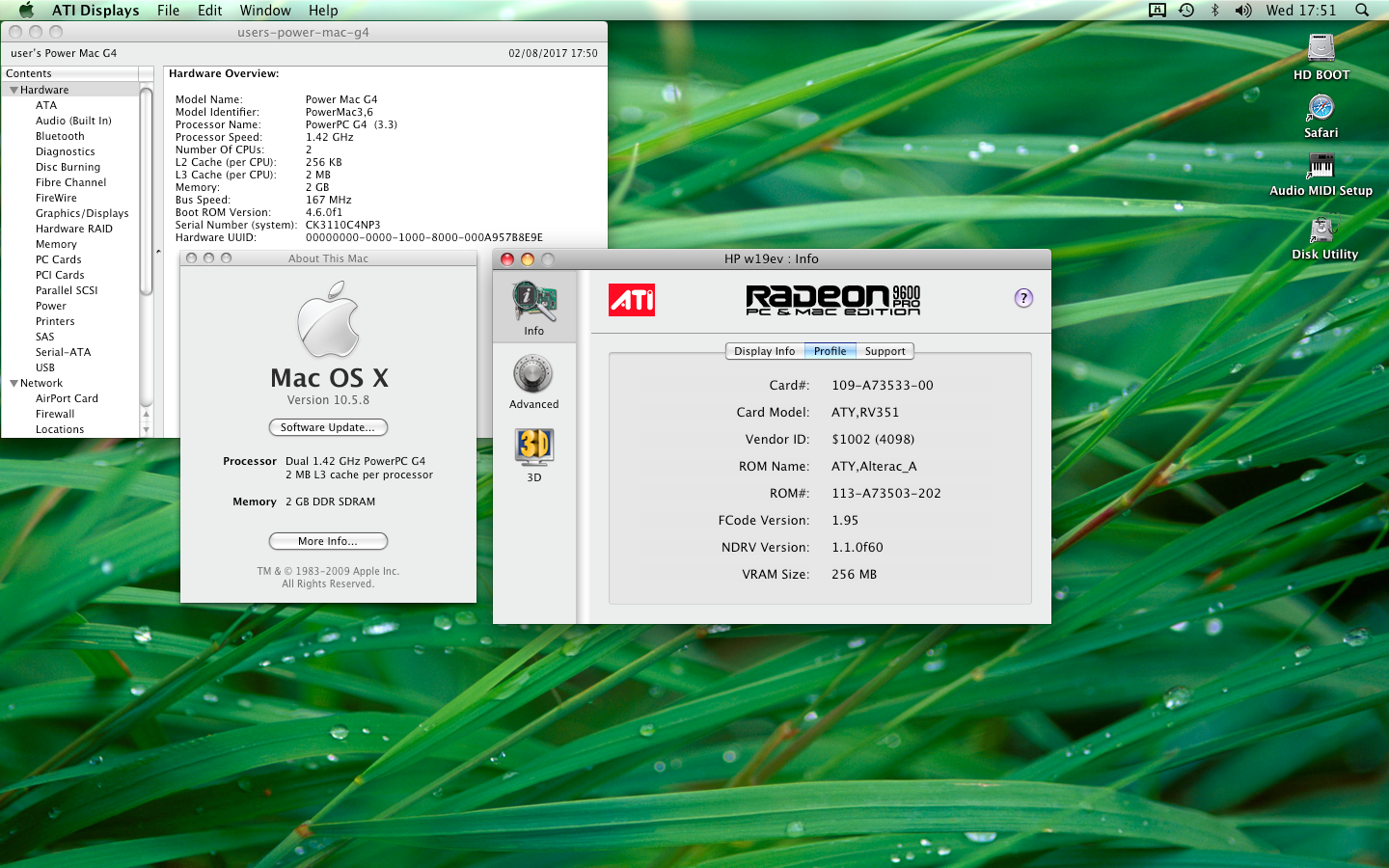1389x868 pixels.
Task: Click Serial Number value CK3110C4NP3
Action: tap(342, 225)
